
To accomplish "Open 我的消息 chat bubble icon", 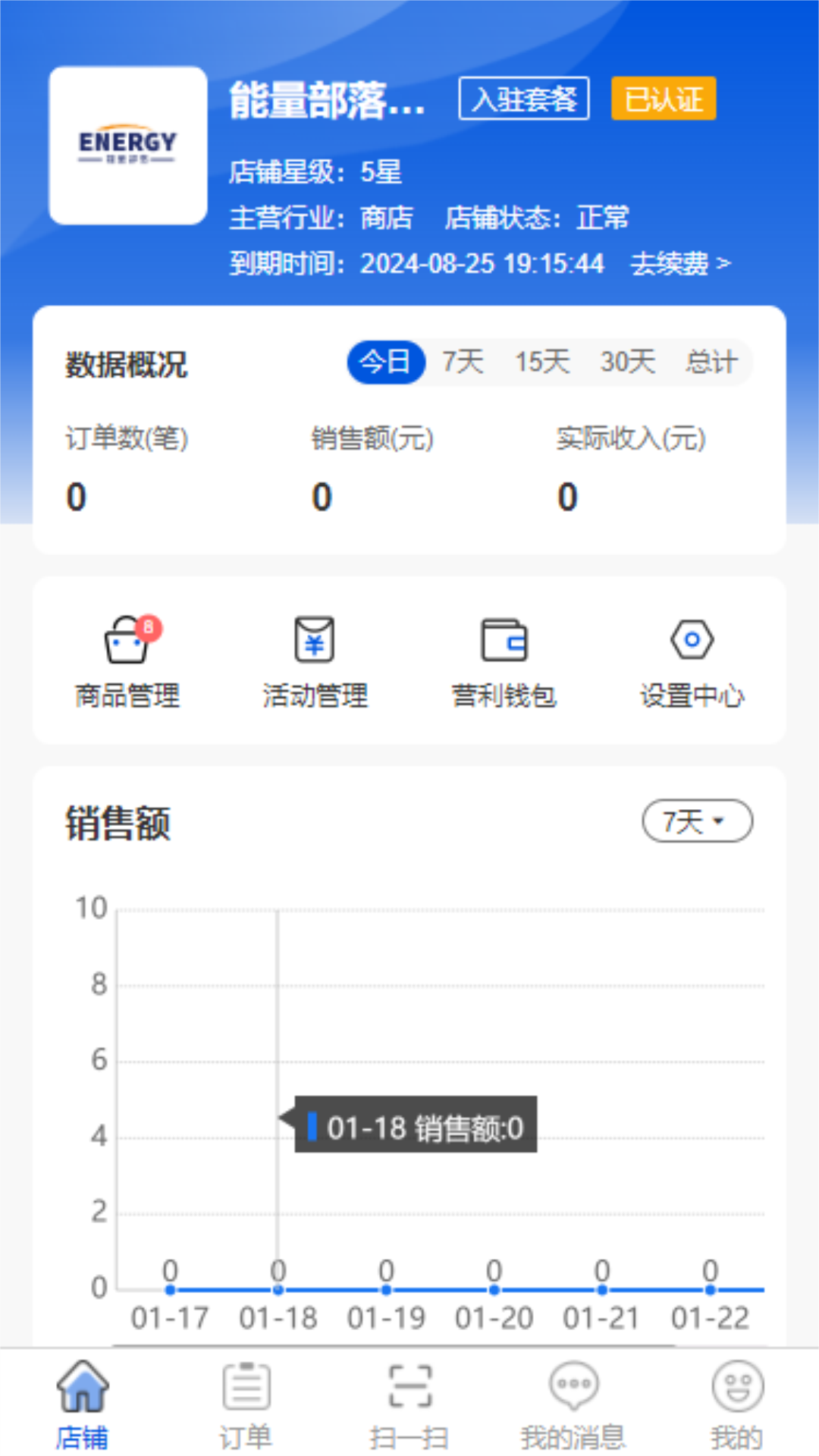I will tap(573, 1386).
